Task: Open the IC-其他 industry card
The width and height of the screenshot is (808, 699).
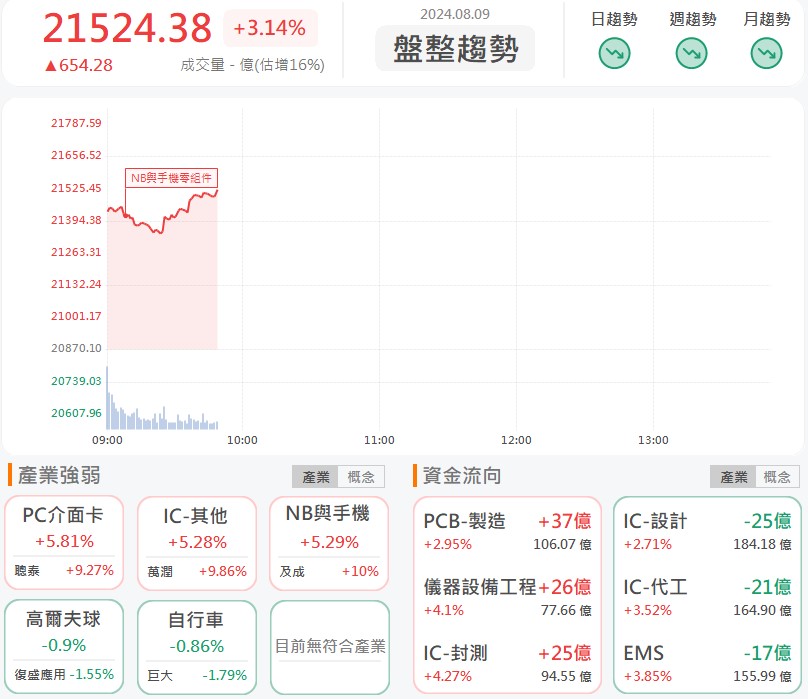Action: [197, 543]
